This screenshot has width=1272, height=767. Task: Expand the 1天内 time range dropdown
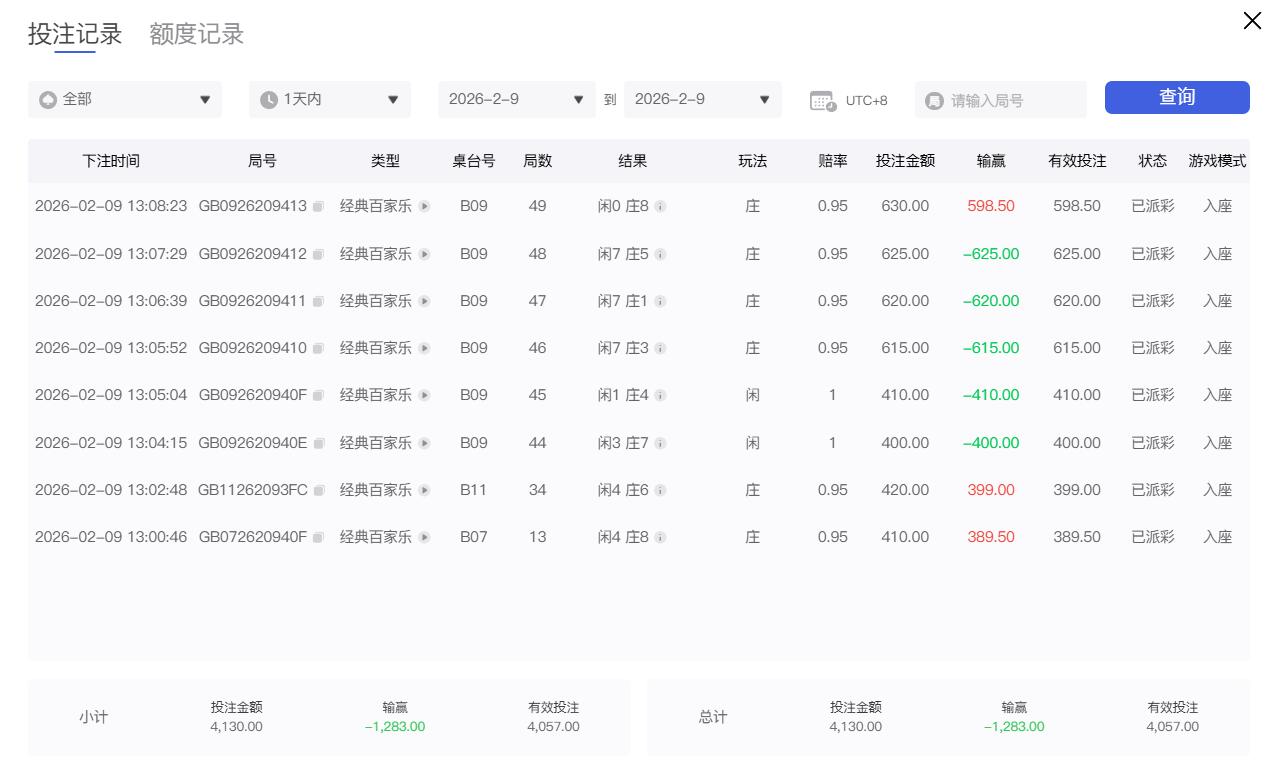329,100
